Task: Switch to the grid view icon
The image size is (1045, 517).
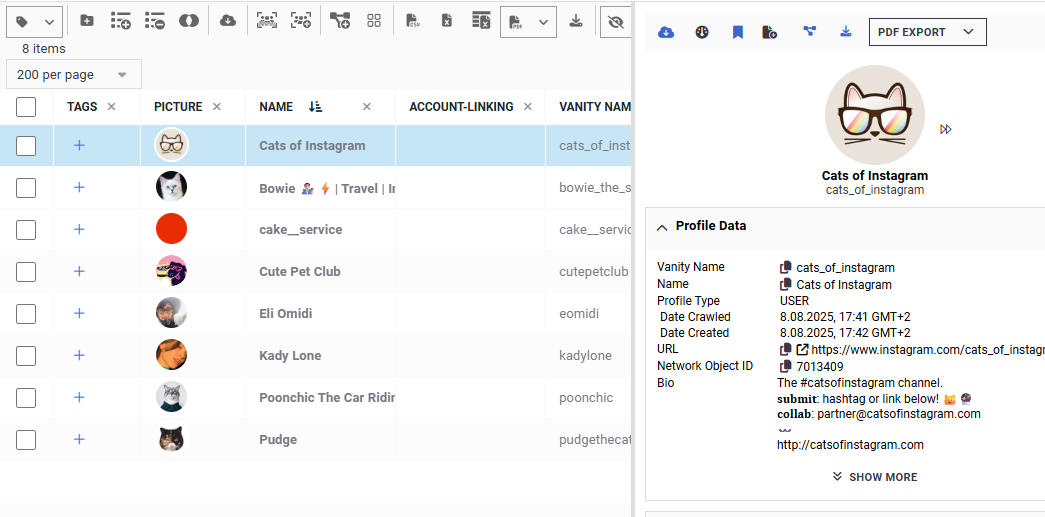Action: (374, 21)
